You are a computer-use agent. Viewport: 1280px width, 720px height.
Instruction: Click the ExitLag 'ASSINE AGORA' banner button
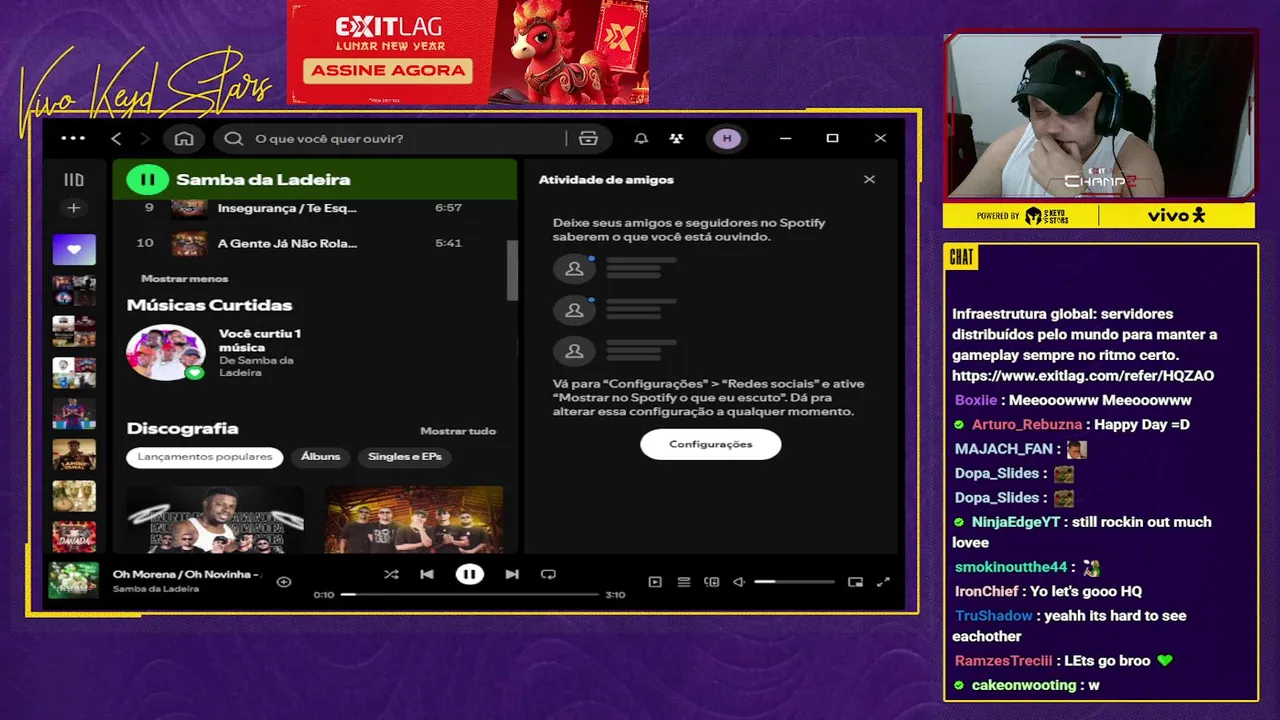[388, 70]
